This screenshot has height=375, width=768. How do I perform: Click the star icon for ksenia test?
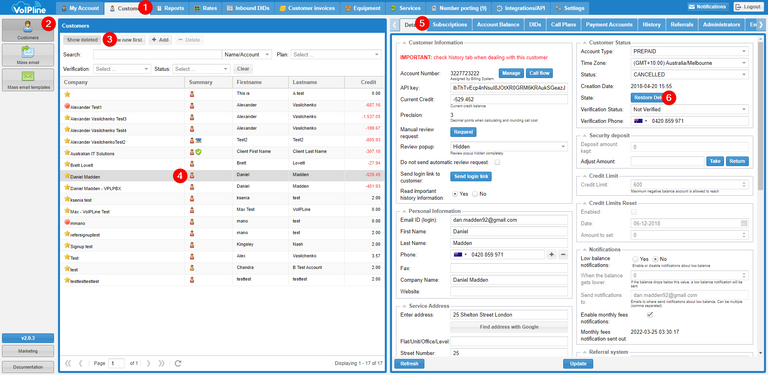[x=67, y=198]
